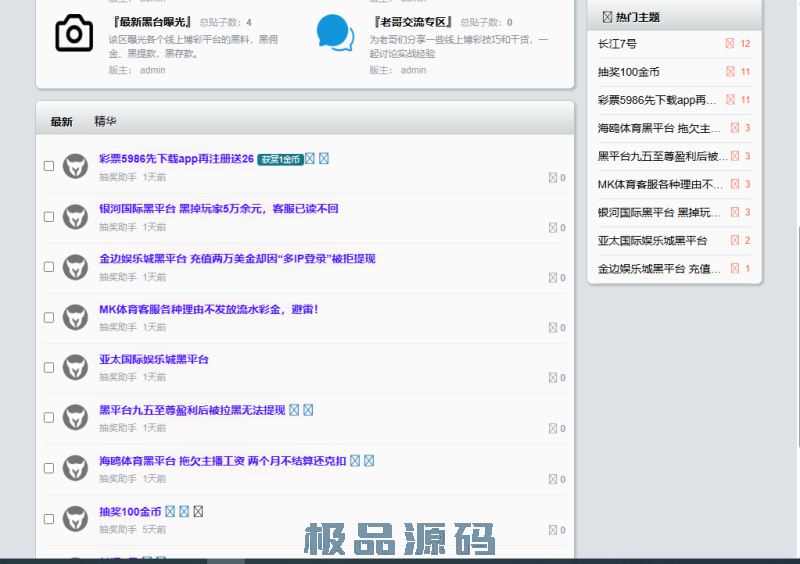This screenshot has width=800, height=564.
Task: Click icon next to 热门主题 heading
Action: tap(607, 17)
